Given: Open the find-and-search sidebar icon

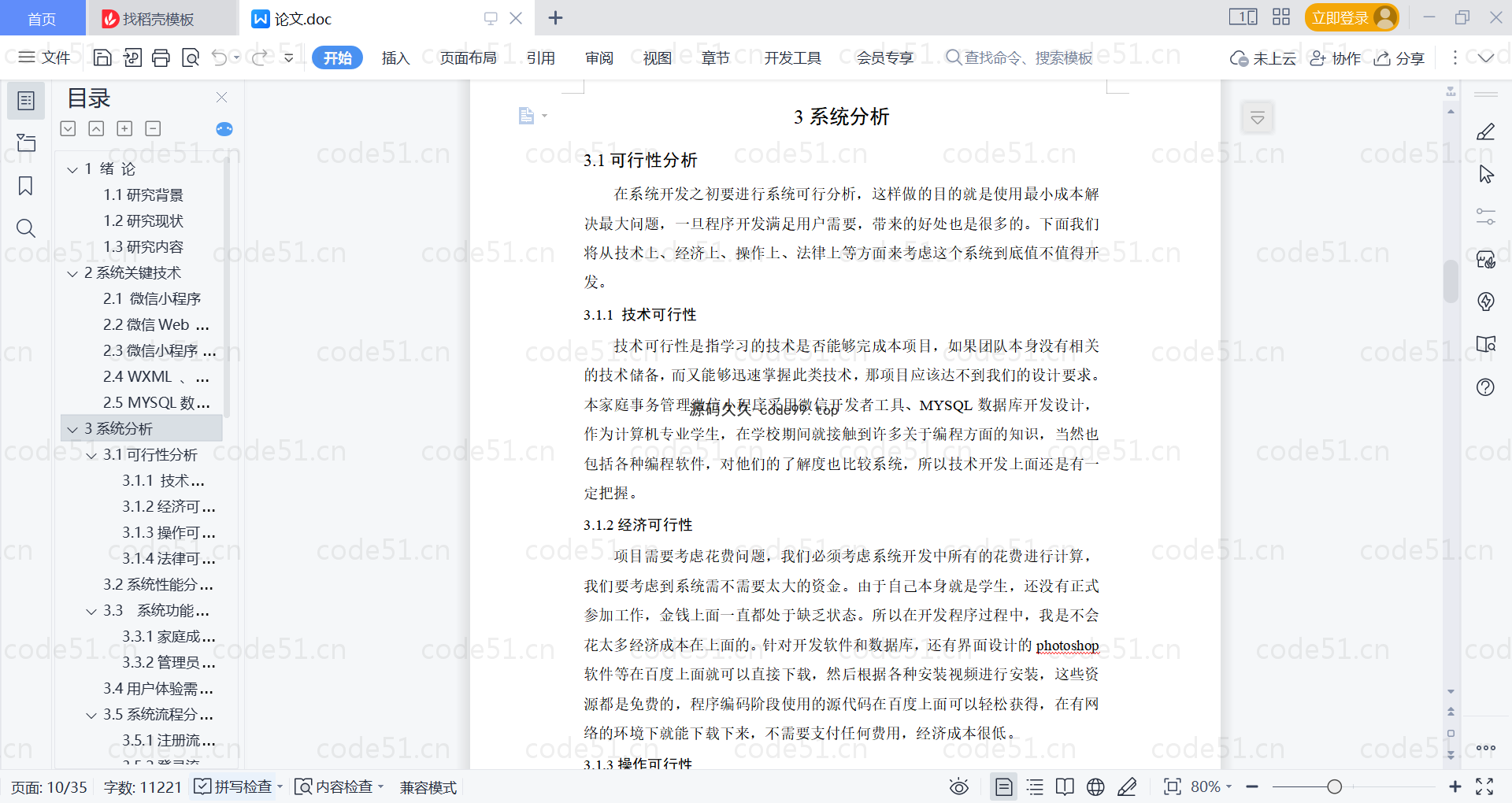Looking at the screenshot, I should (26, 228).
